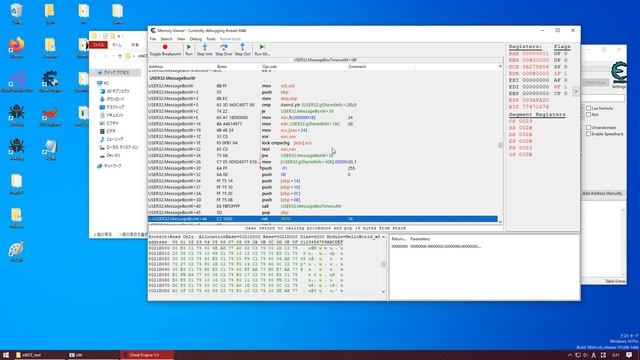
Task: Select the Network item in Explorer tree
Action: (x=113, y=166)
